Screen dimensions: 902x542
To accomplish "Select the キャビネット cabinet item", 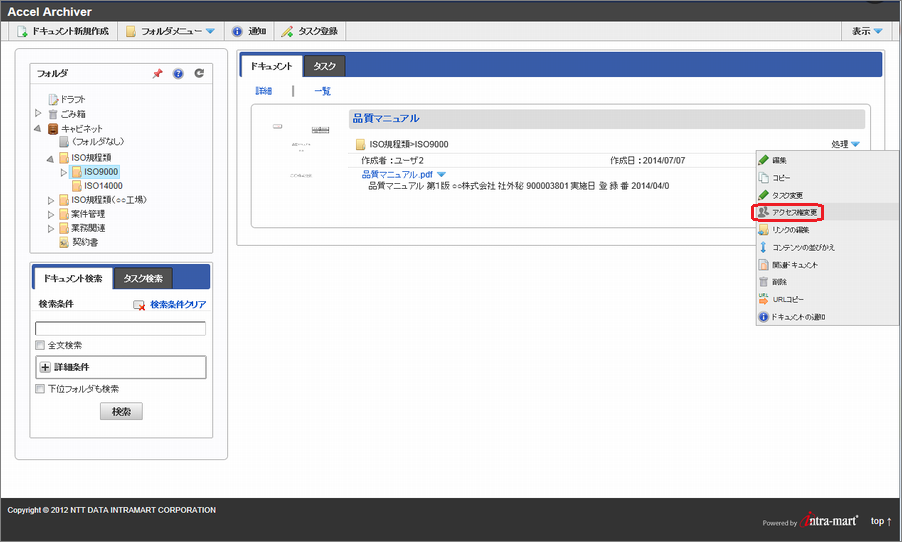I will (x=75, y=129).
